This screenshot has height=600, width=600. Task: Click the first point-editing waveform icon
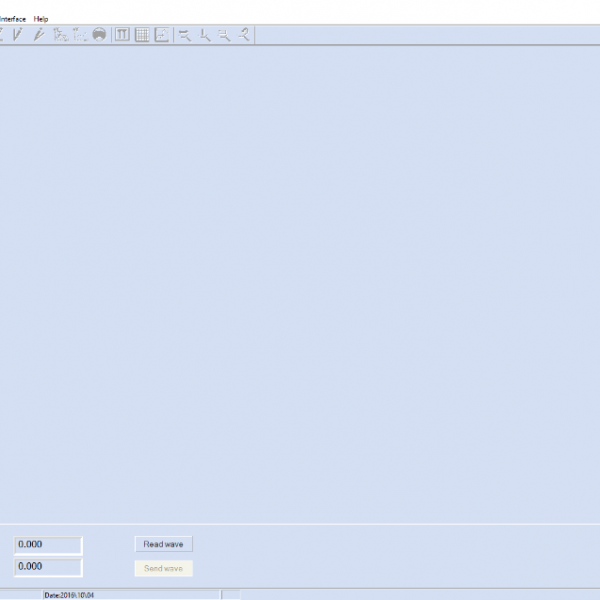(59, 35)
